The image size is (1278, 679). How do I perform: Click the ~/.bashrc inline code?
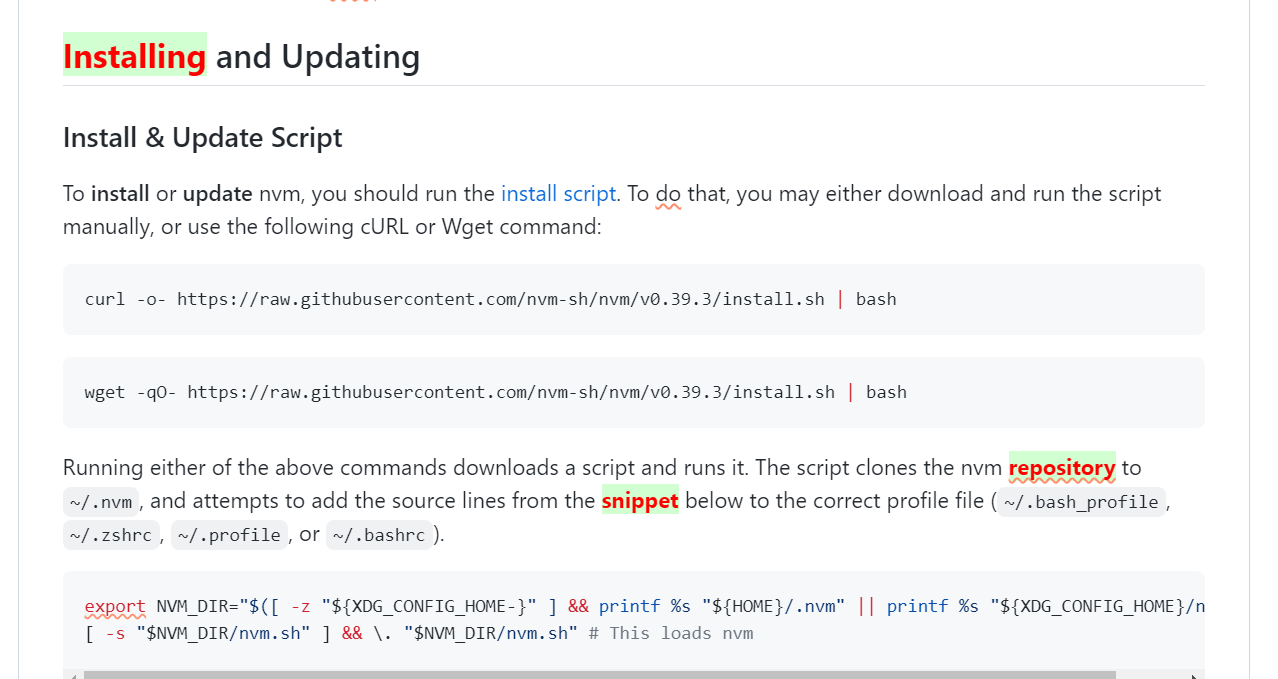[x=379, y=536]
